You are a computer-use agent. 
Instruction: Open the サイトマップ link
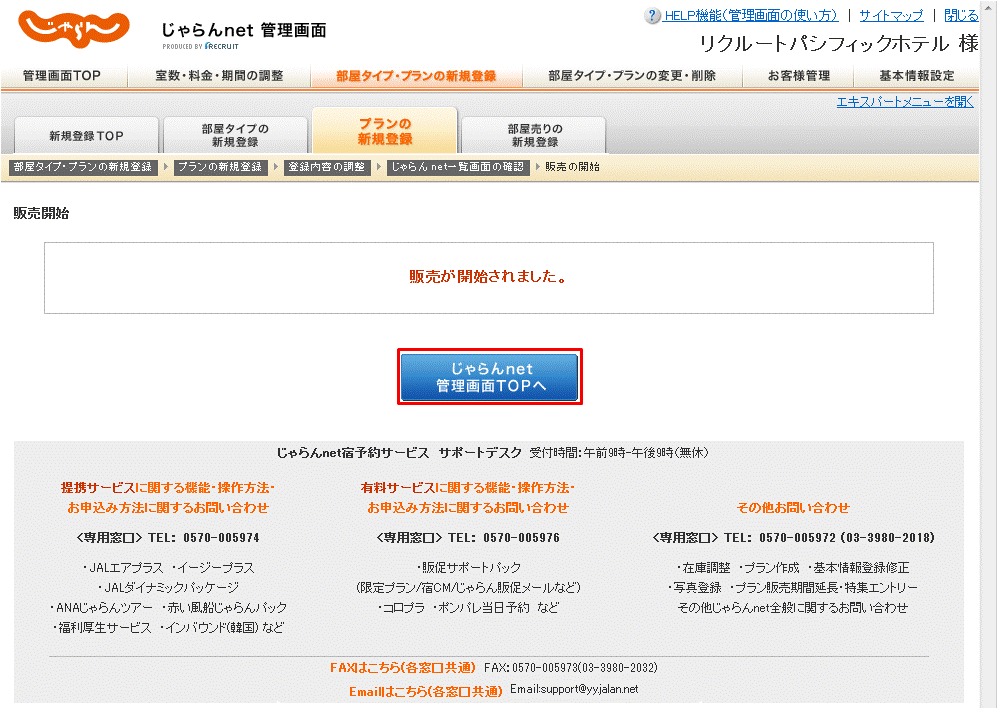(893, 14)
